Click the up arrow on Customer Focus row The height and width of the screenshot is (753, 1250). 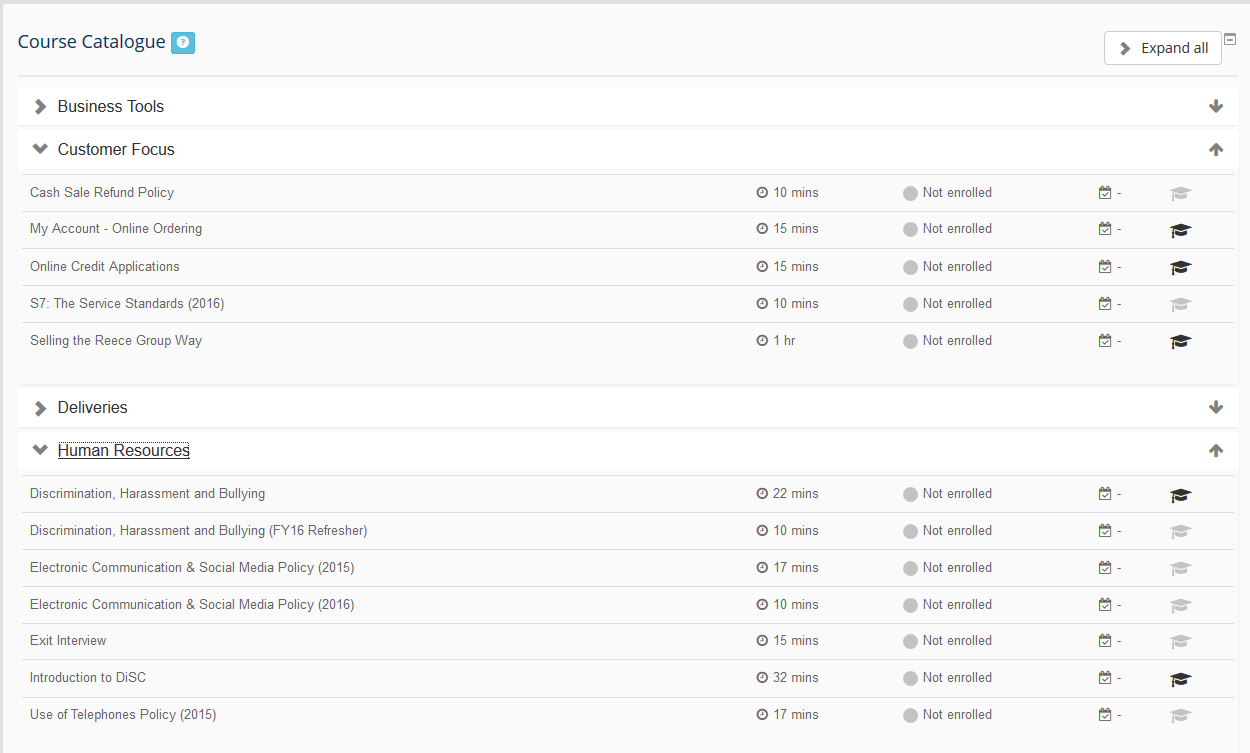[x=1216, y=149]
